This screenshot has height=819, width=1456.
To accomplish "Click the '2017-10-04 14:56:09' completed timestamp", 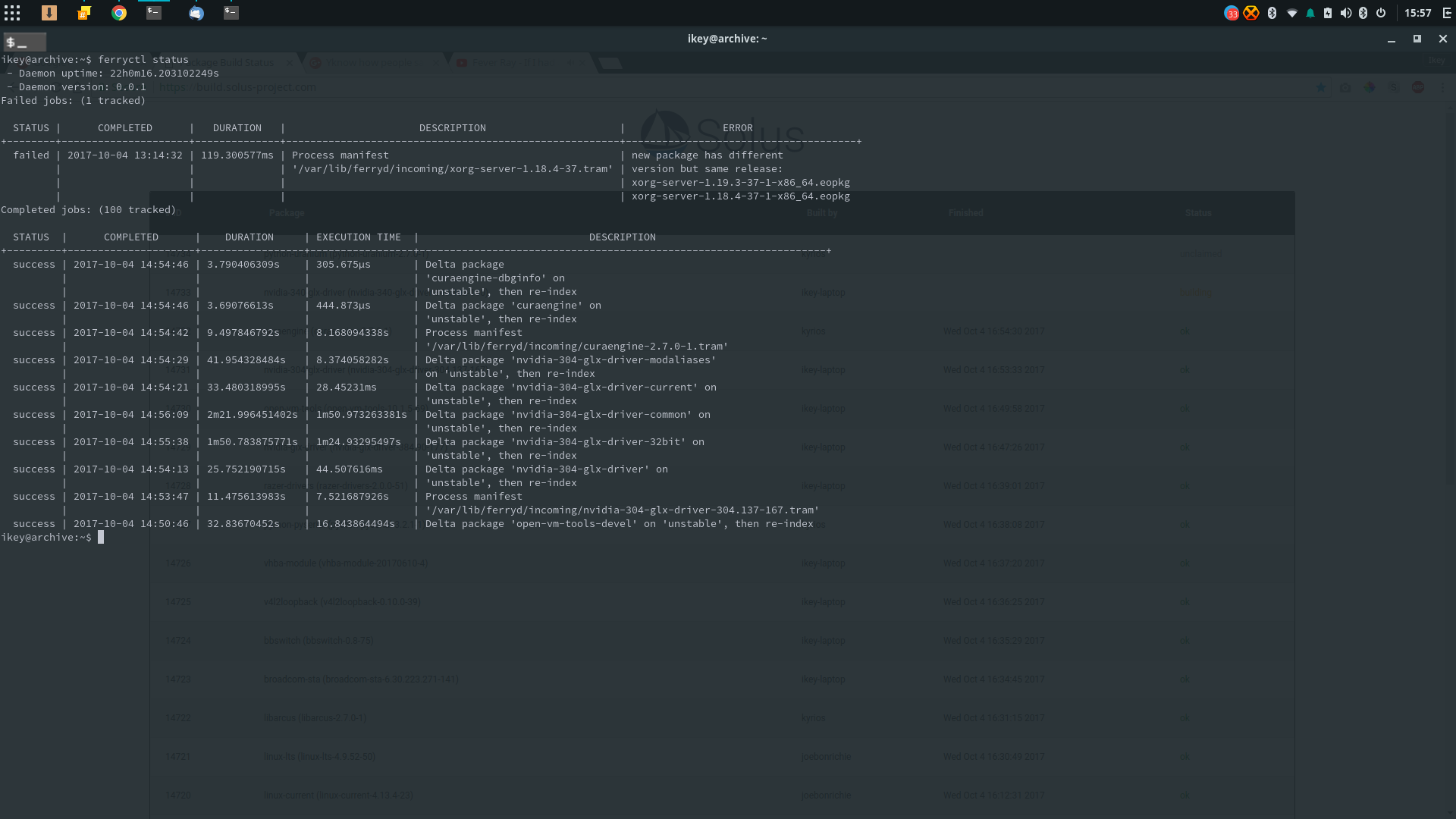I will (x=131, y=415).
